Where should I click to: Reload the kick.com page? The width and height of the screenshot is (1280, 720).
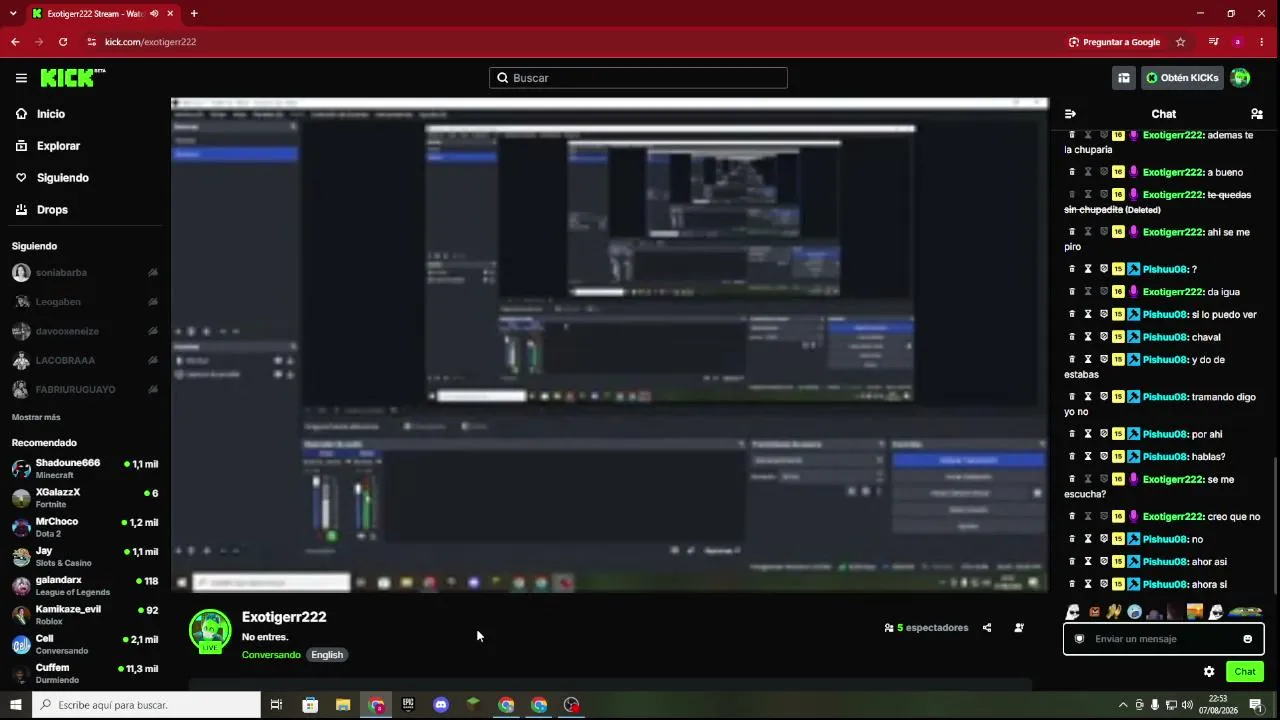pyautogui.click(x=63, y=42)
